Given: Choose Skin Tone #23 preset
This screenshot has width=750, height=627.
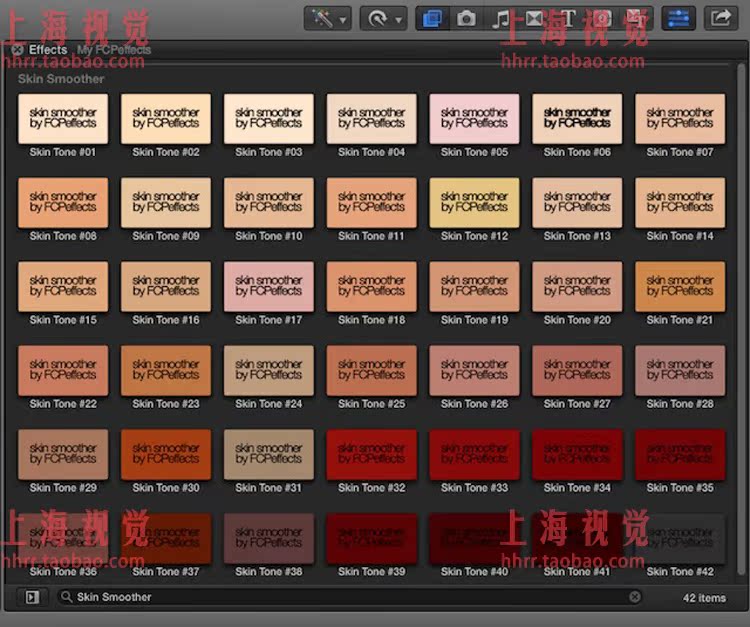Looking at the screenshot, I should coord(166,371).
